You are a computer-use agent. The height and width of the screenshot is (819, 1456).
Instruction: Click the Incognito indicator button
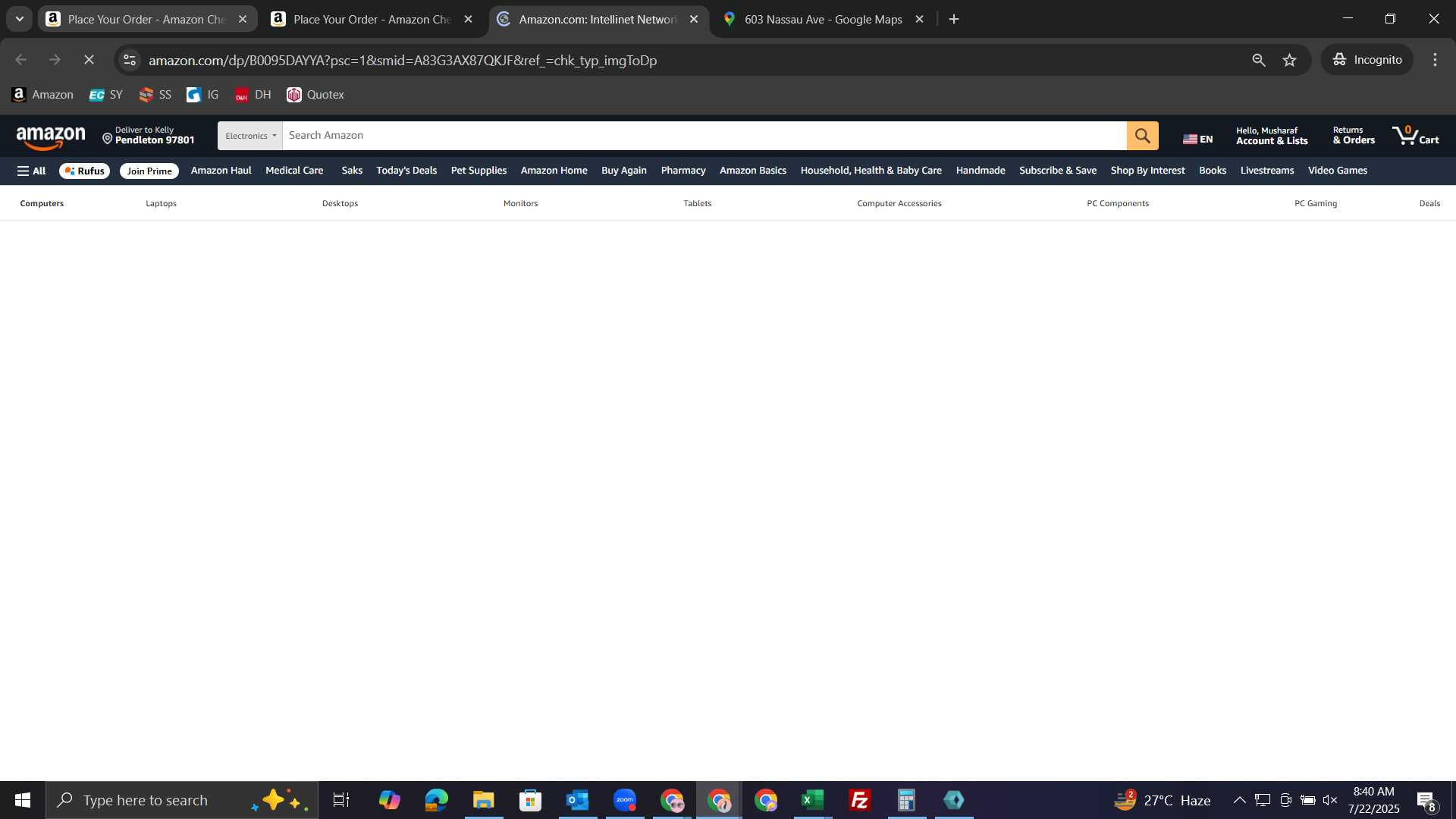coord(1367,60)
